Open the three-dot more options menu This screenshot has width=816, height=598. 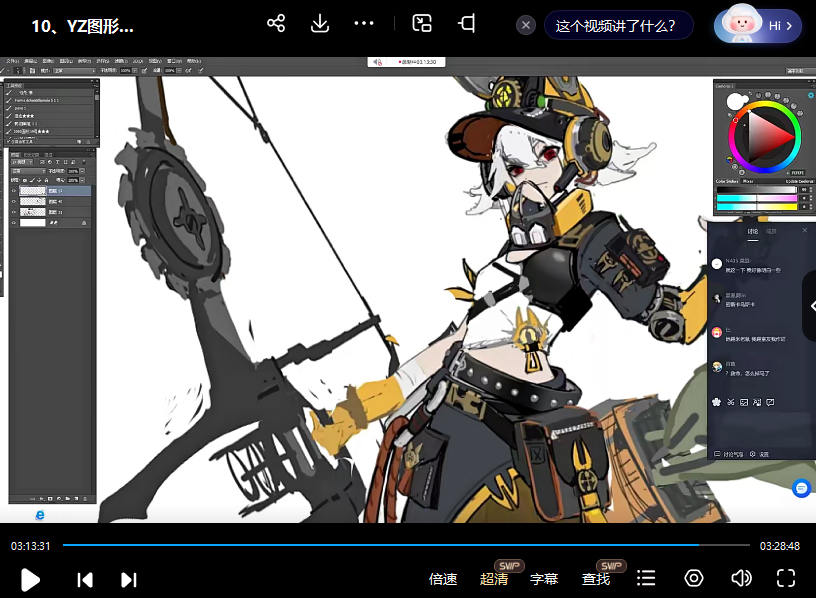pyautogui.click(x=364, y=24)
